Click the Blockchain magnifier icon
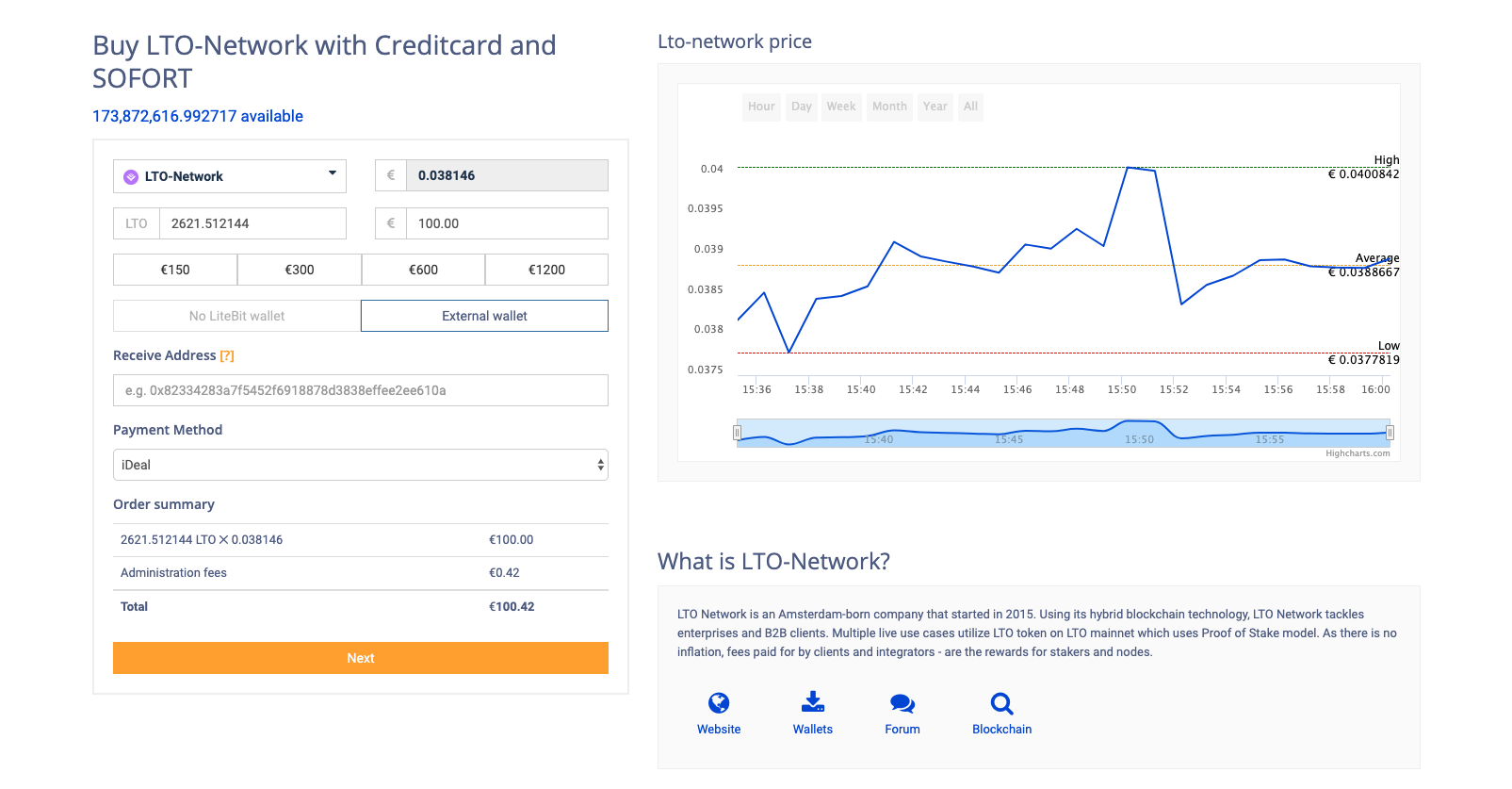The width and height of the screenshot is (1512, 789). 1002,703
